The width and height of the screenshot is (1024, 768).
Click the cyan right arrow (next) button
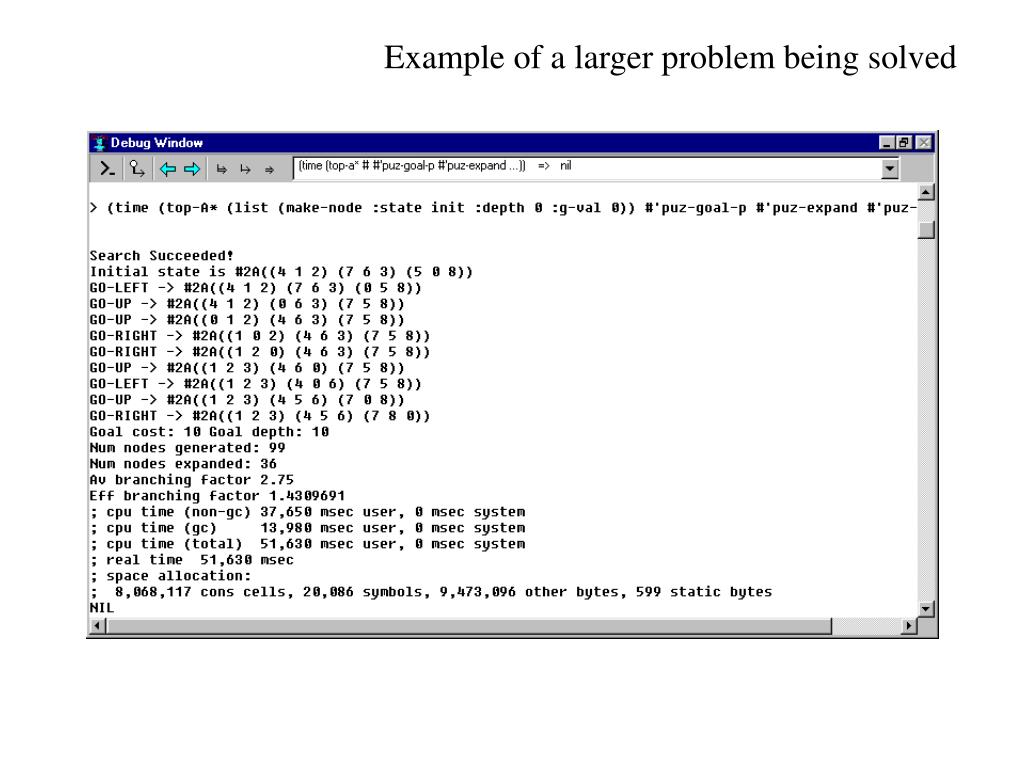click(192, 170)
